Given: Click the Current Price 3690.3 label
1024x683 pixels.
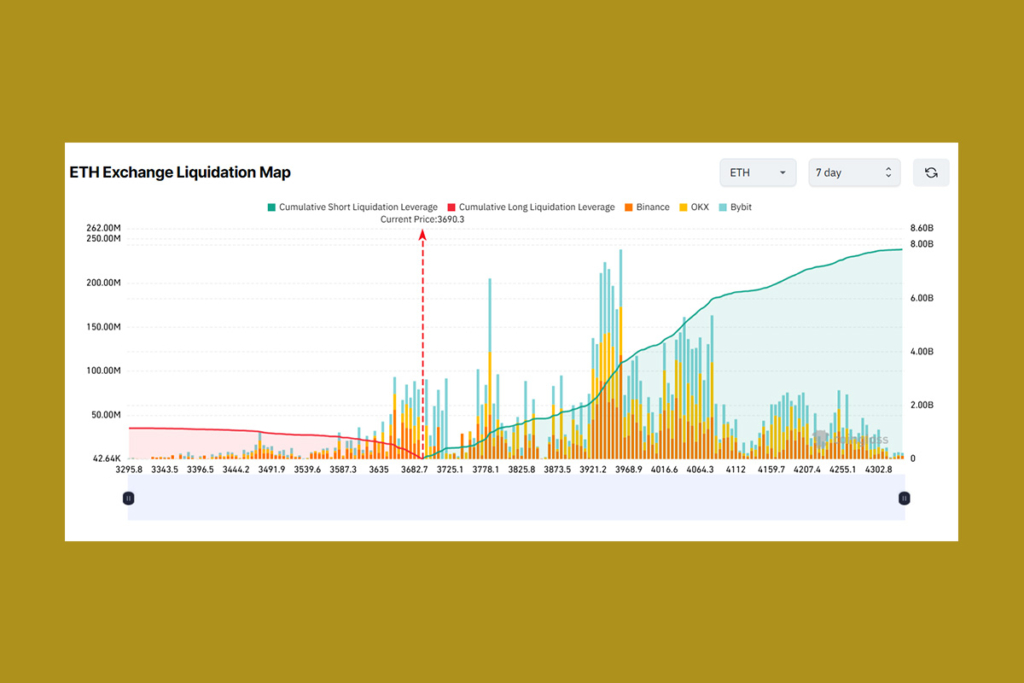Looking at the screenshot, I should 422,219.
